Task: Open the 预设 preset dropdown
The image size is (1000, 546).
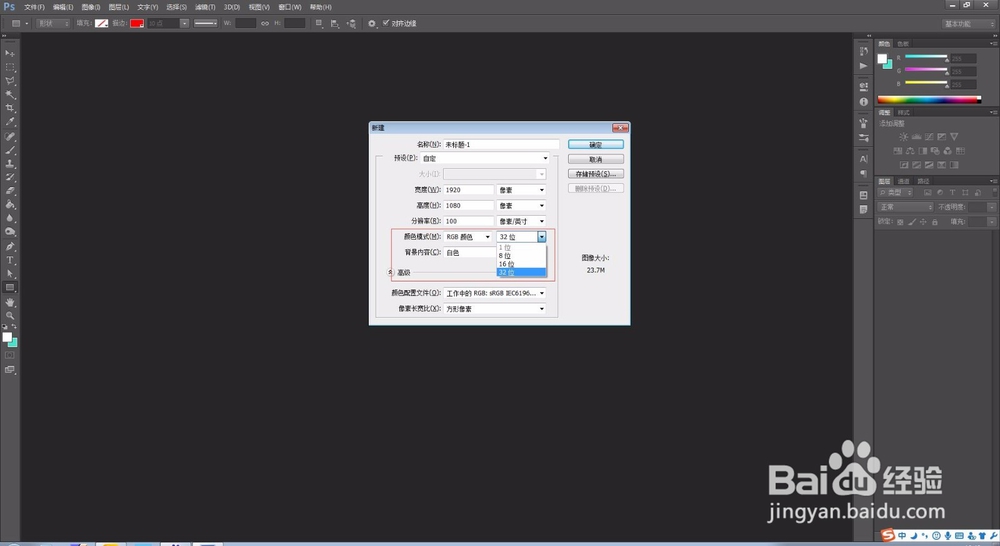Action: click(485, 158)
